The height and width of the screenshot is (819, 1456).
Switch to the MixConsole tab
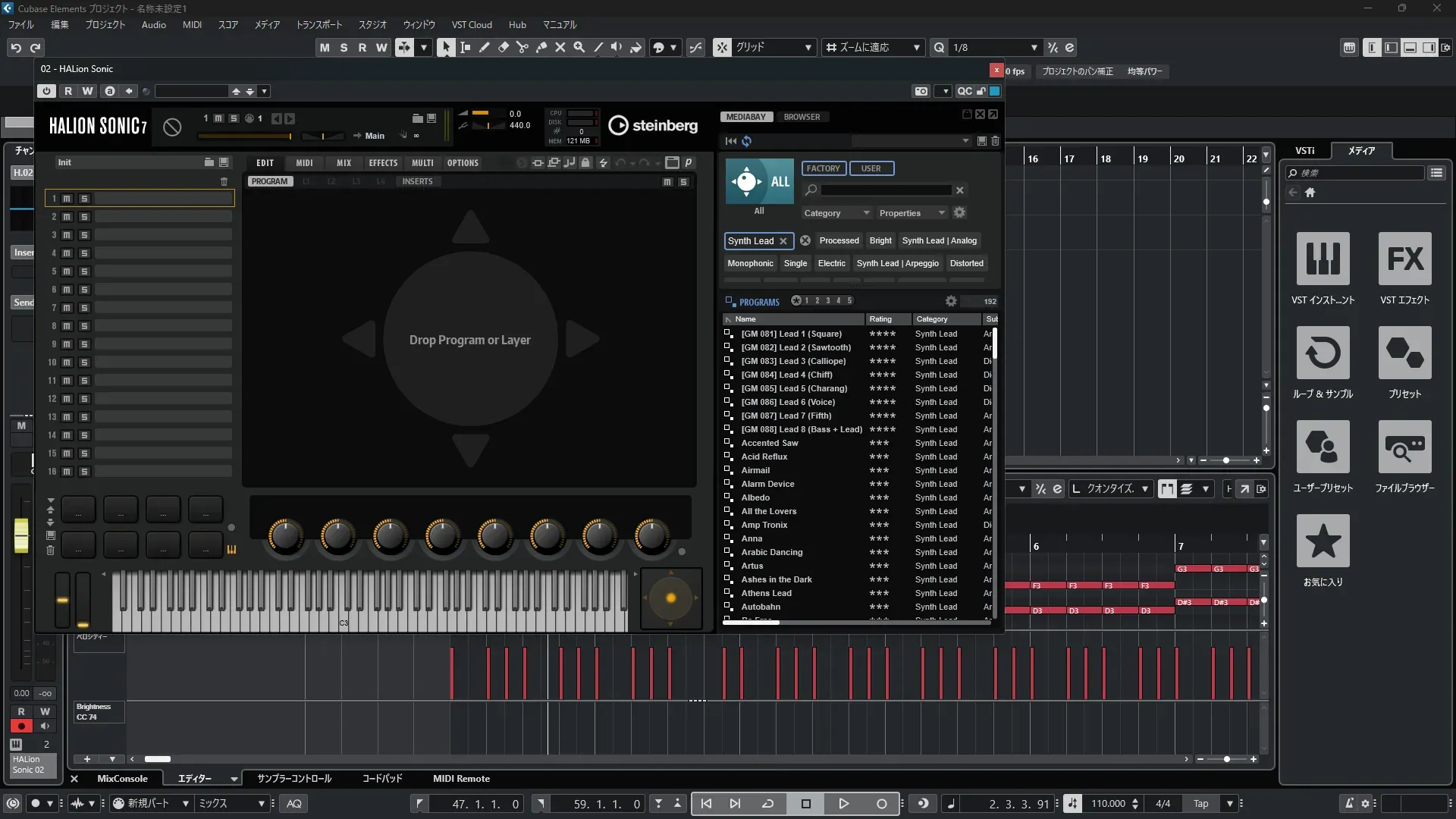[122, 779]
